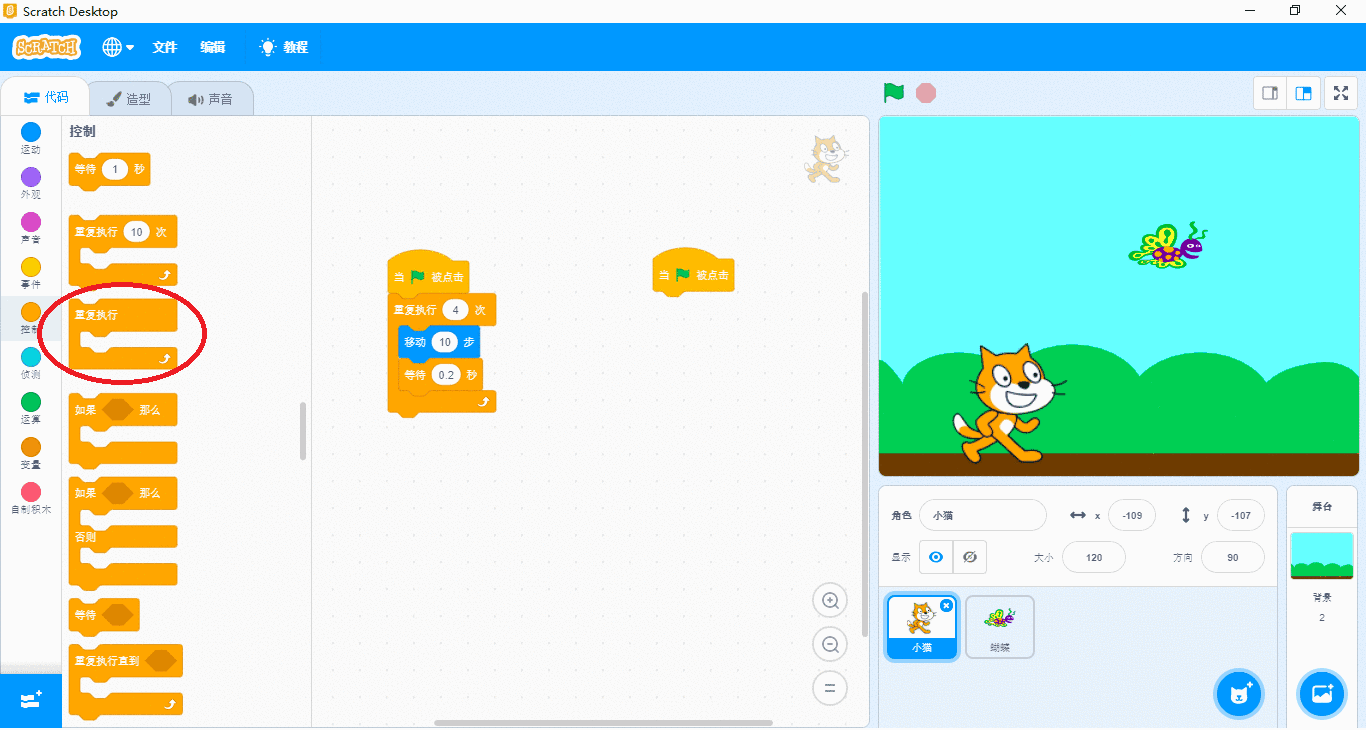Zoom out the code workspace
The image size is (1366, 730).
tap(830, 645)
